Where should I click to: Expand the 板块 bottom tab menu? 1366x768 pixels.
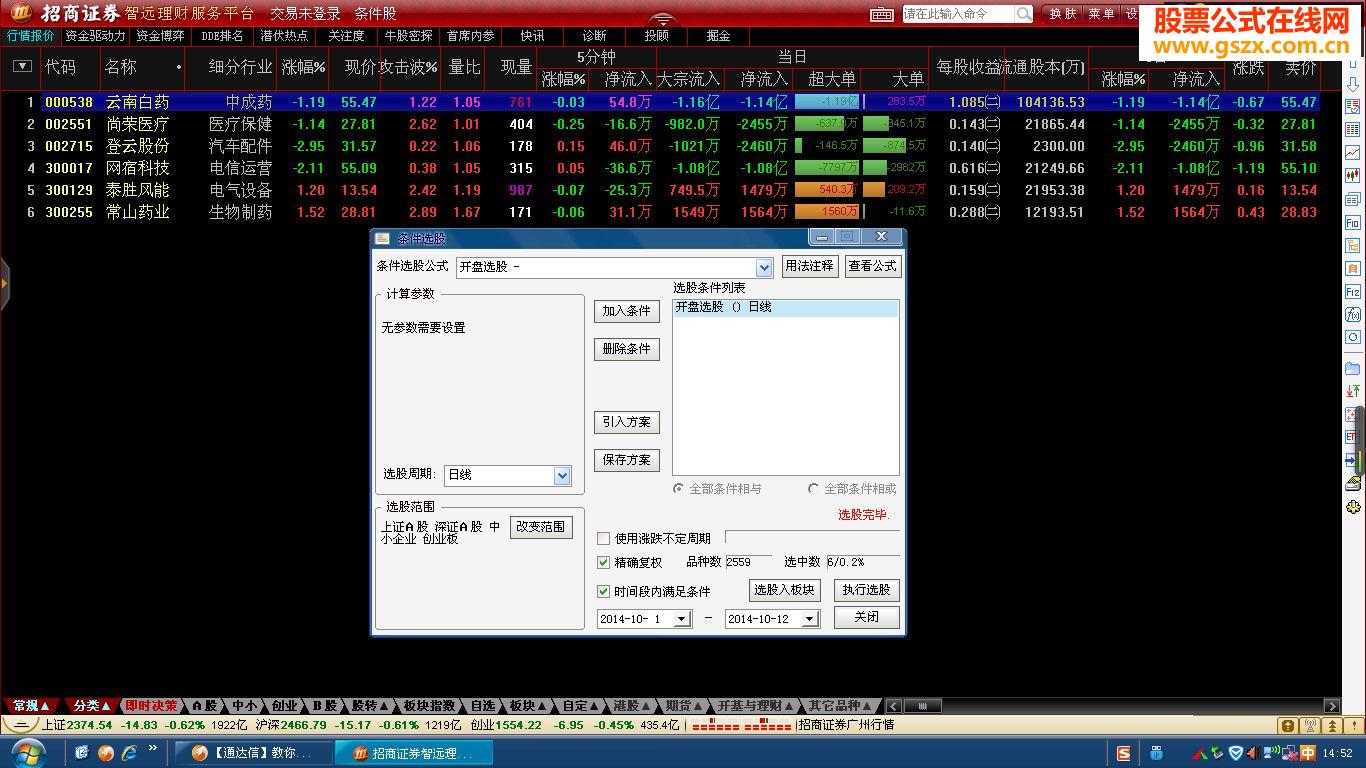[x=528, y=706]
